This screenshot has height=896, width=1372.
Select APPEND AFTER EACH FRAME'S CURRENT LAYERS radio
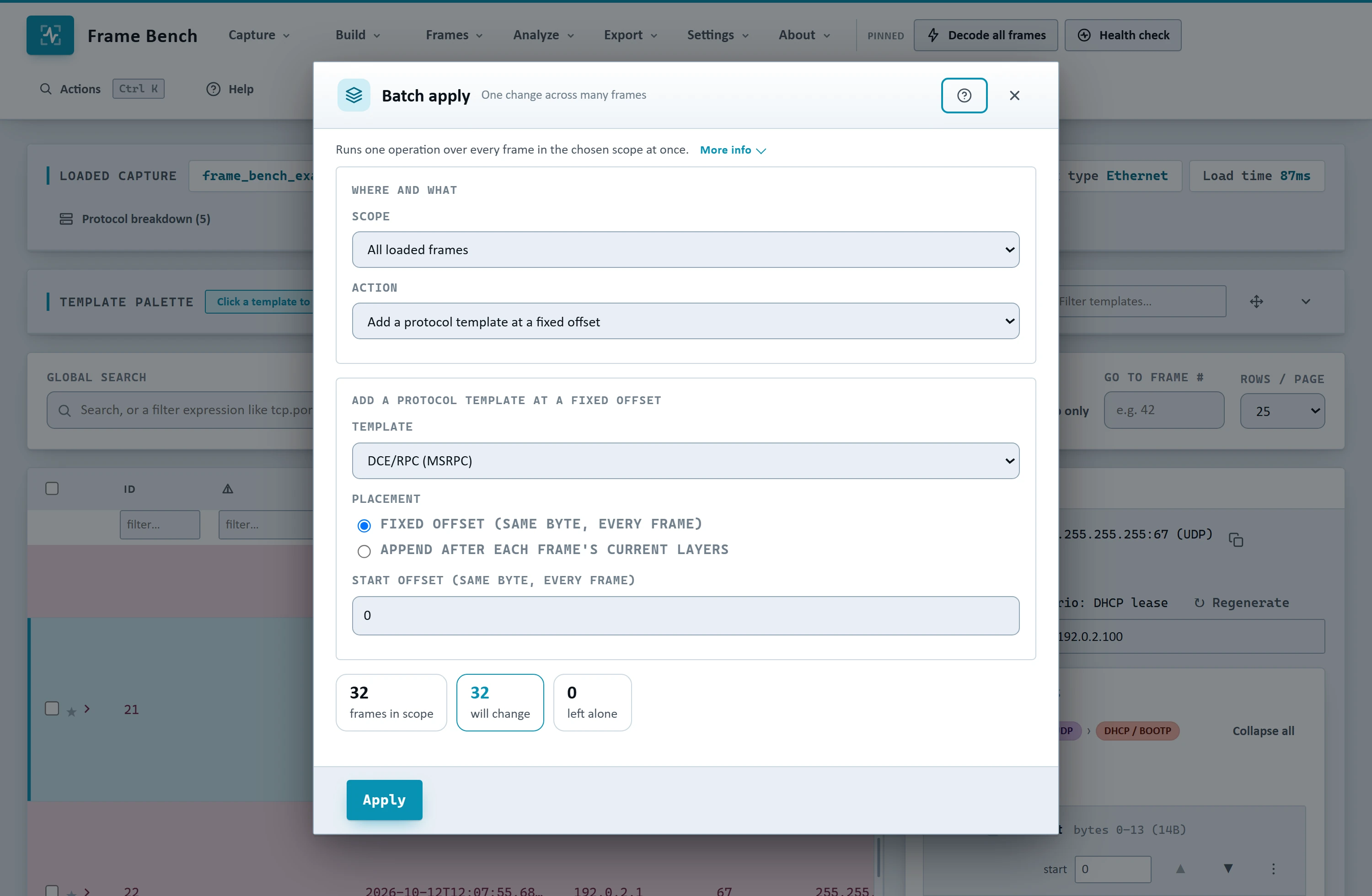coord(364,551)
